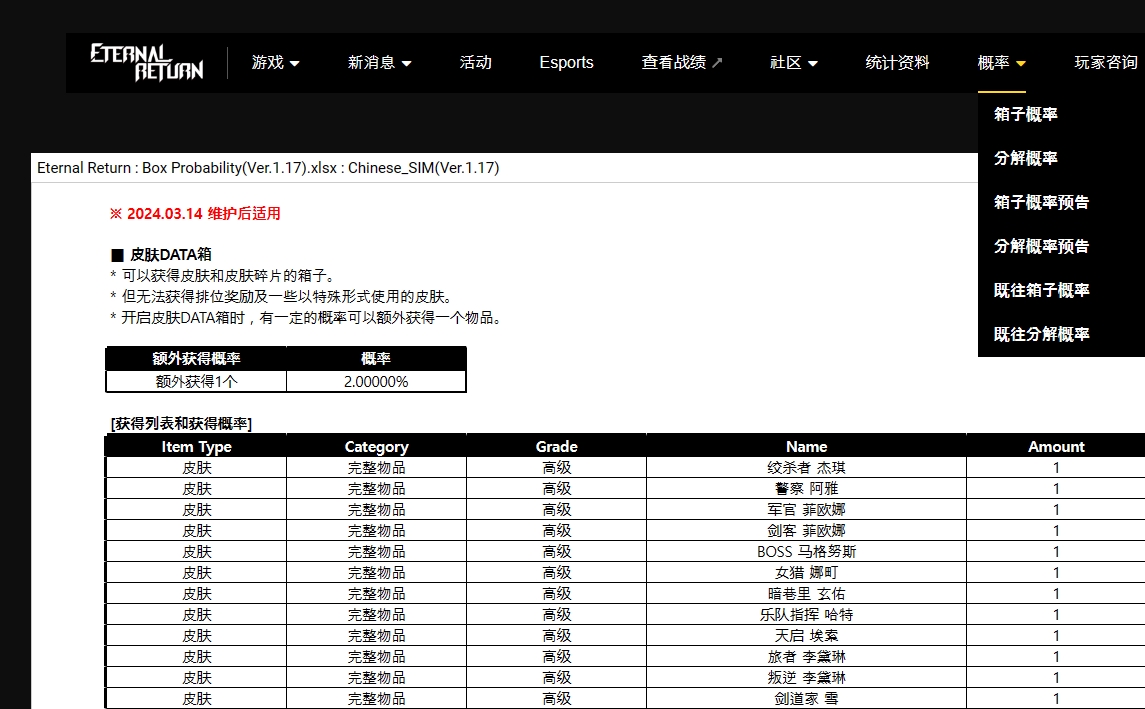Click the red 2024.03.14 维护后适用 notice
This screenshot has height=709, width=1145.
195,214
